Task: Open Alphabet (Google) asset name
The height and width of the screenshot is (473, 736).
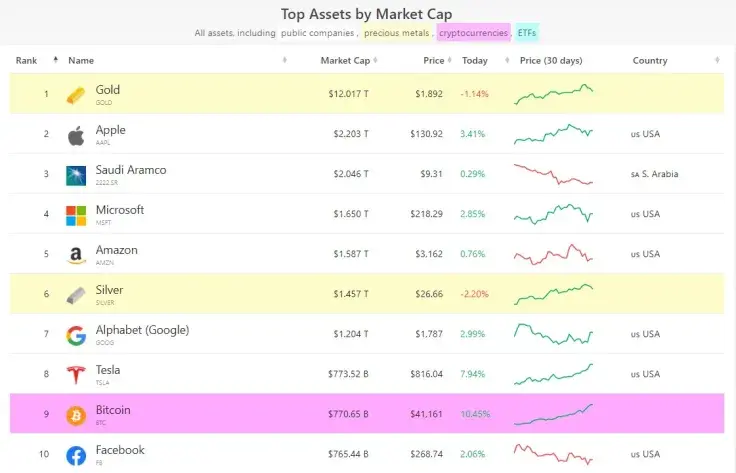Action: point(142,330)
